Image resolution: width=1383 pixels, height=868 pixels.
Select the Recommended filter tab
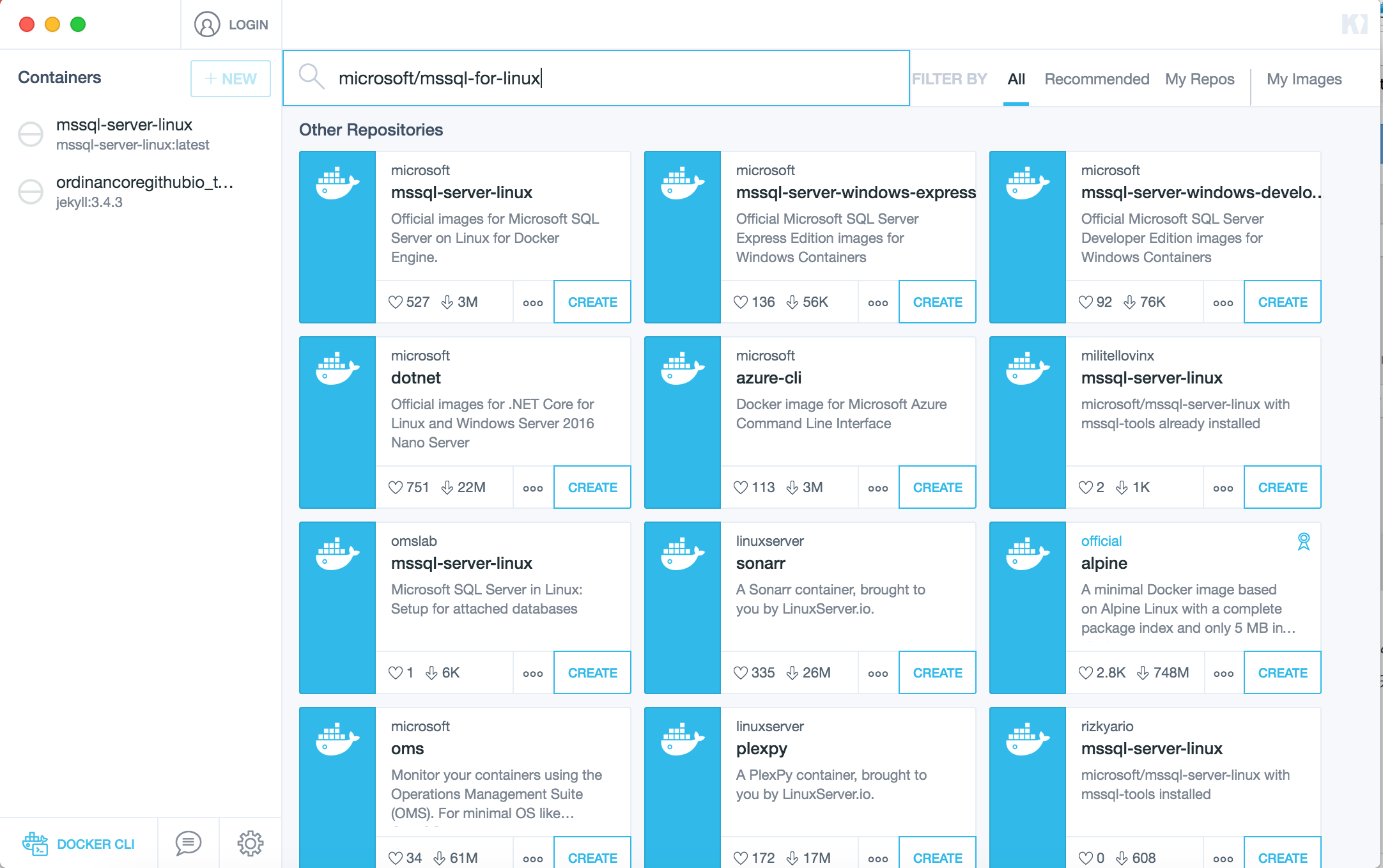(1096, 79)
